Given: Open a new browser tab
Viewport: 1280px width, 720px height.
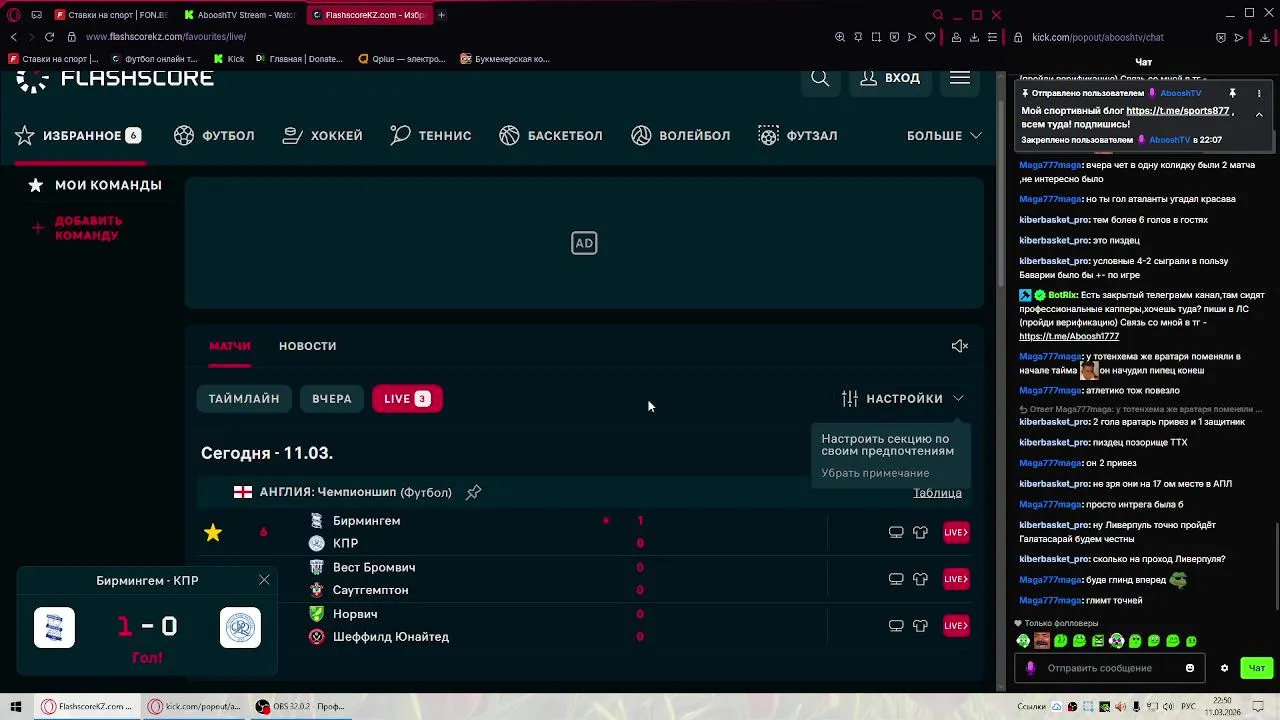Looking at the screenshot, I should click(441, 15).
